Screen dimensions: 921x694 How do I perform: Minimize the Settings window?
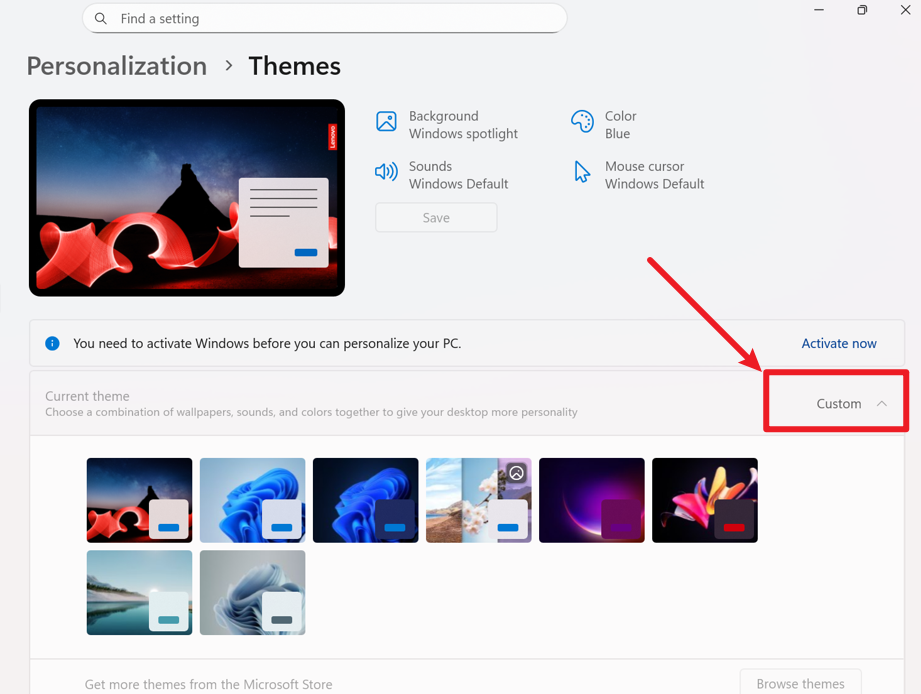[x=819, y=10]
